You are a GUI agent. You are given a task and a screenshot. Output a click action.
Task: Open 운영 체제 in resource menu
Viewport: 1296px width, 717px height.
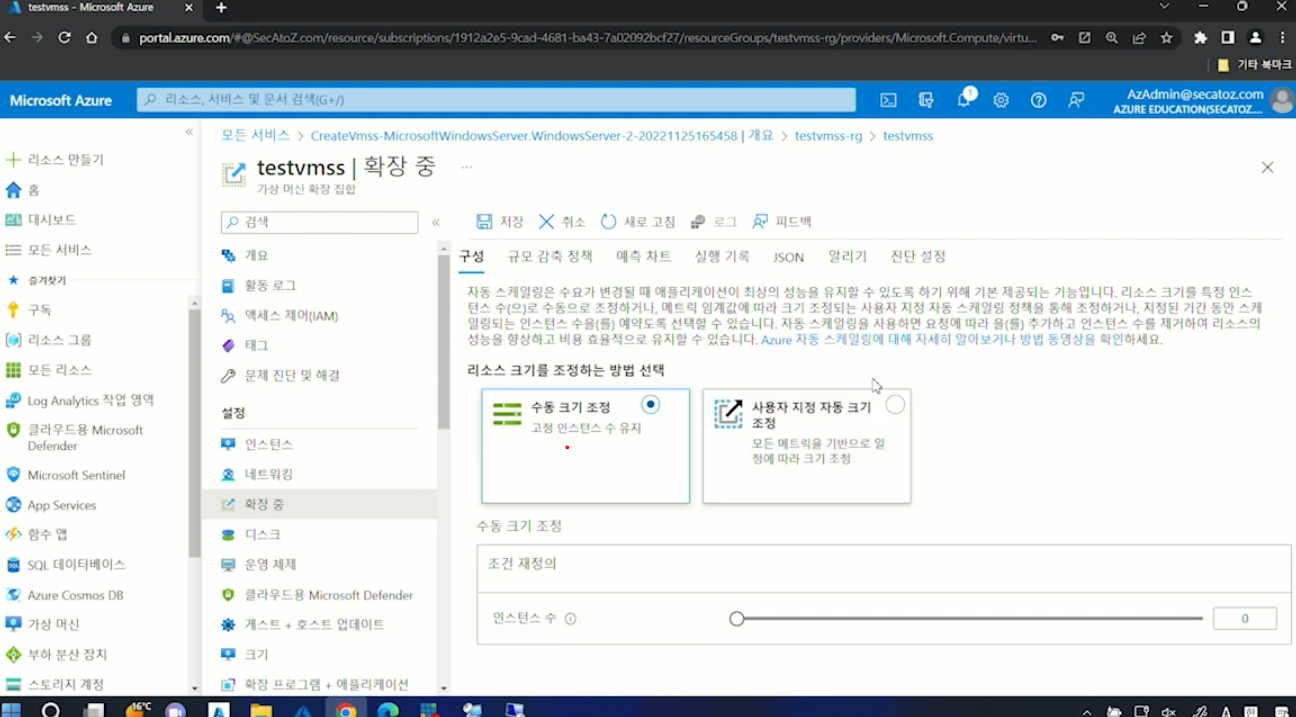[x=270, y=565]
